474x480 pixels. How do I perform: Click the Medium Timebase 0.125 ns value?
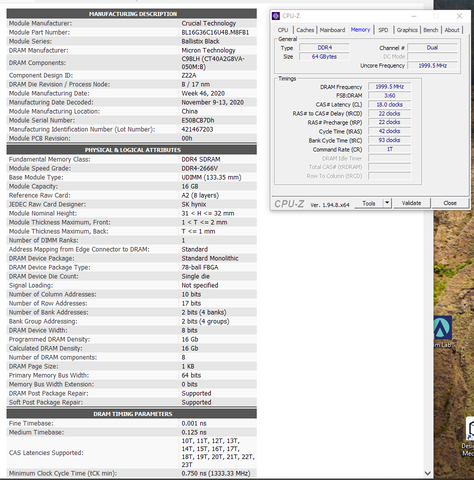pos(194,432)
